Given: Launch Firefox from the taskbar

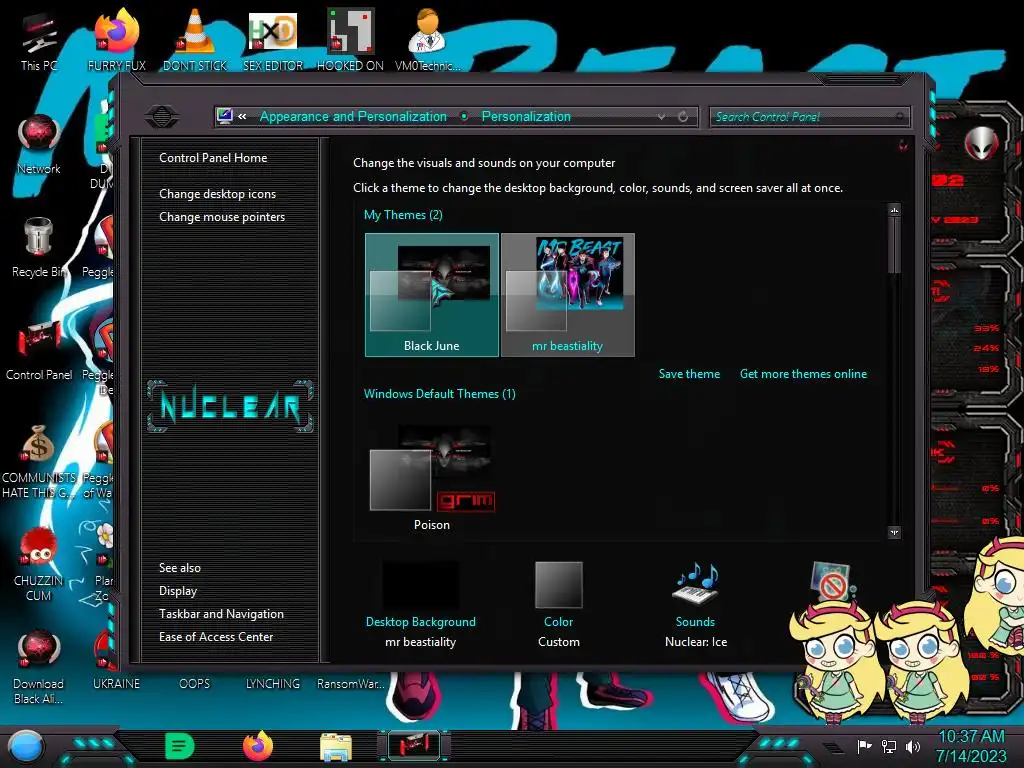Looking at the screenshot, I should 258,746.
